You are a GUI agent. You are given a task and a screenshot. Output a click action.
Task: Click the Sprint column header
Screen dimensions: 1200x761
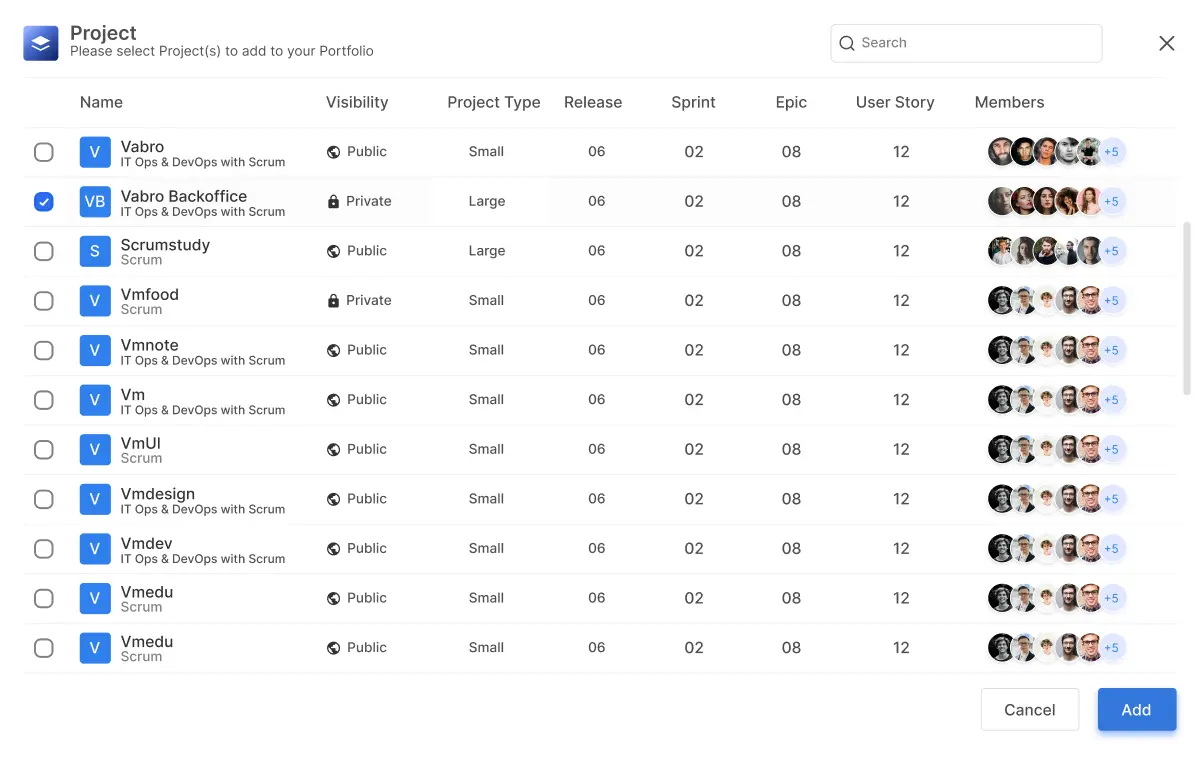693,102
